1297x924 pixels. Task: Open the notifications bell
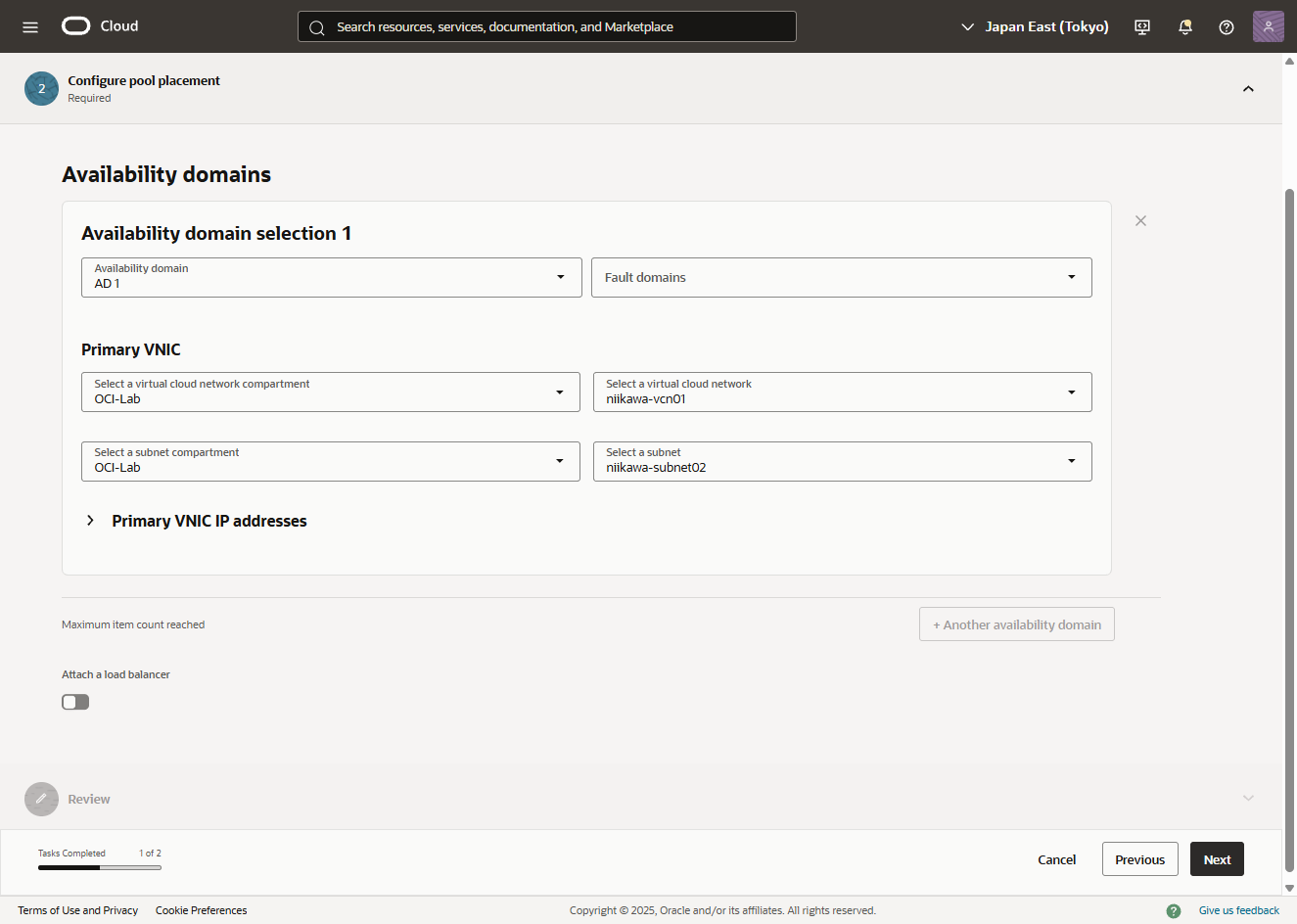click(1184, 26)
